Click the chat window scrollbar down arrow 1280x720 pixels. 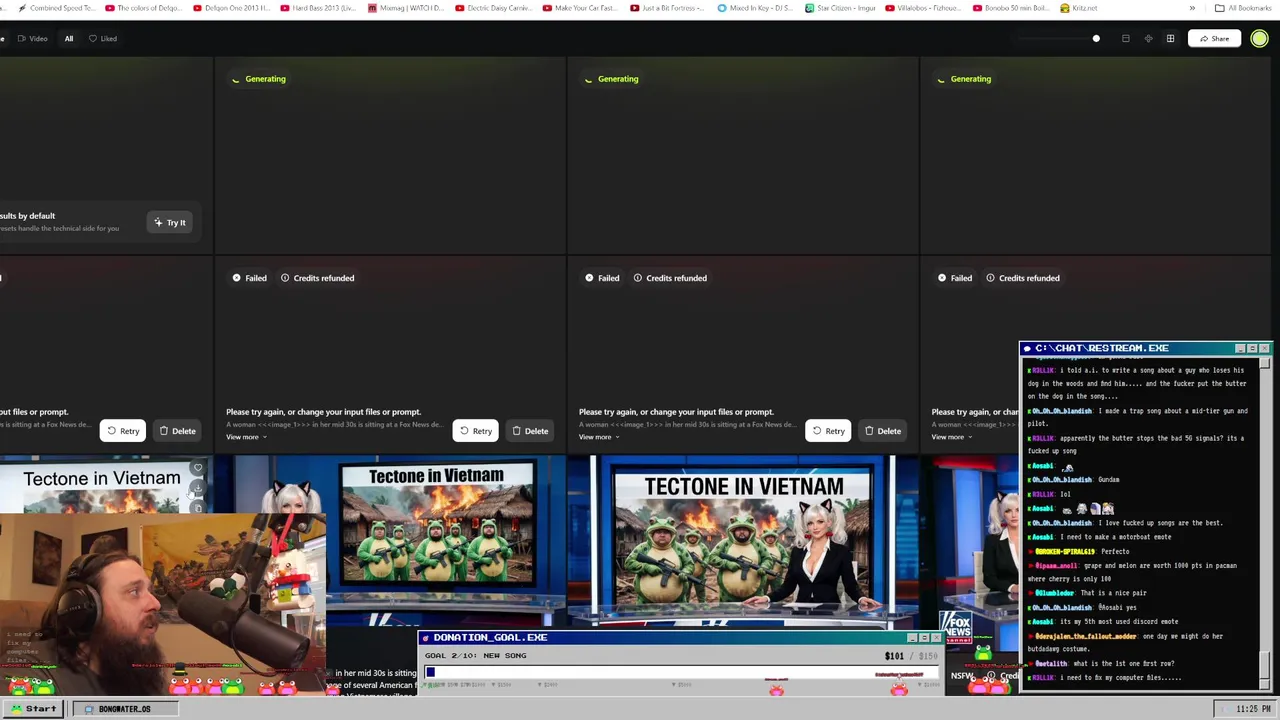pos(1265,683)
